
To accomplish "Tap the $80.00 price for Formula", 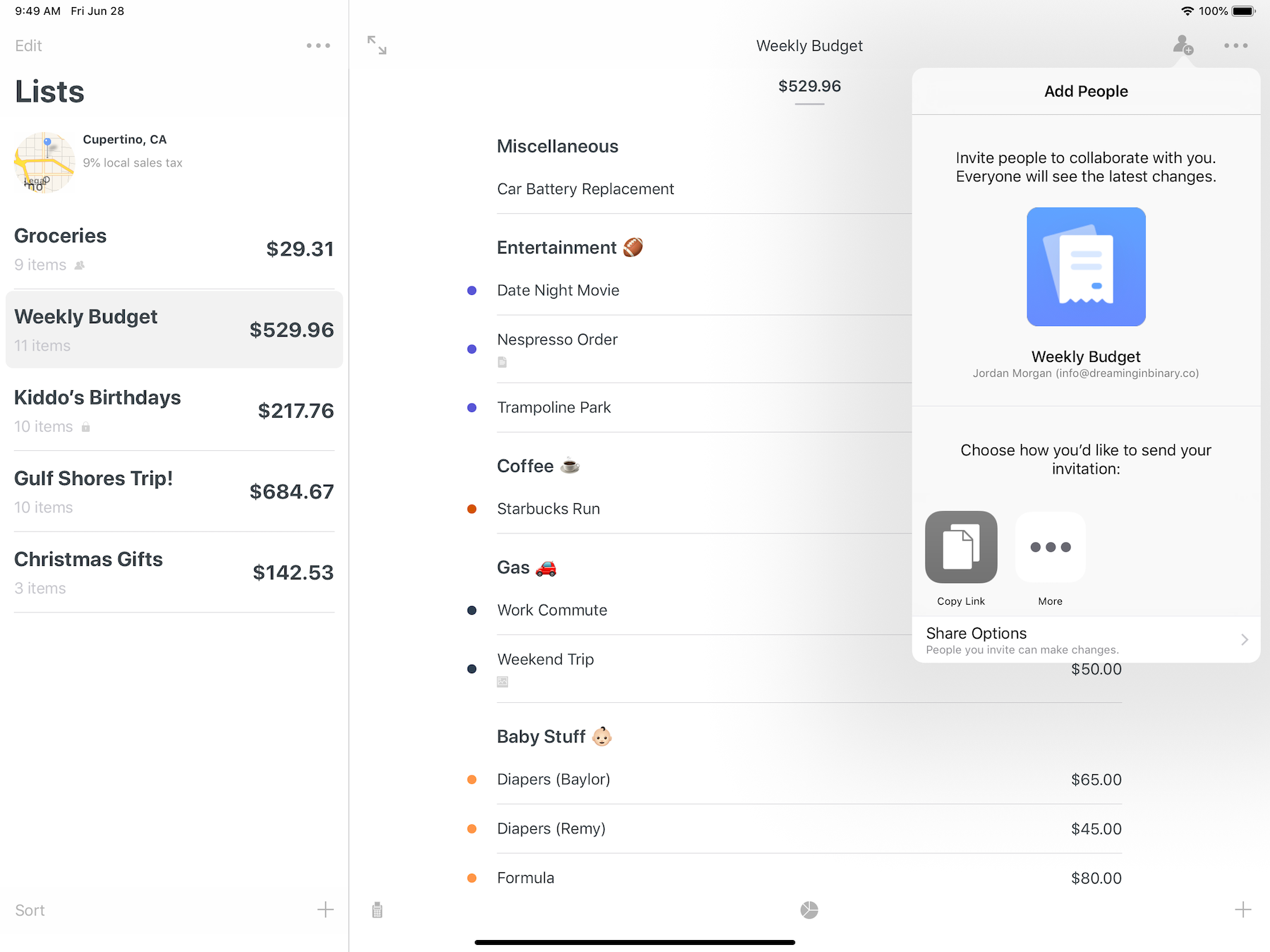I will (1096, 879).
